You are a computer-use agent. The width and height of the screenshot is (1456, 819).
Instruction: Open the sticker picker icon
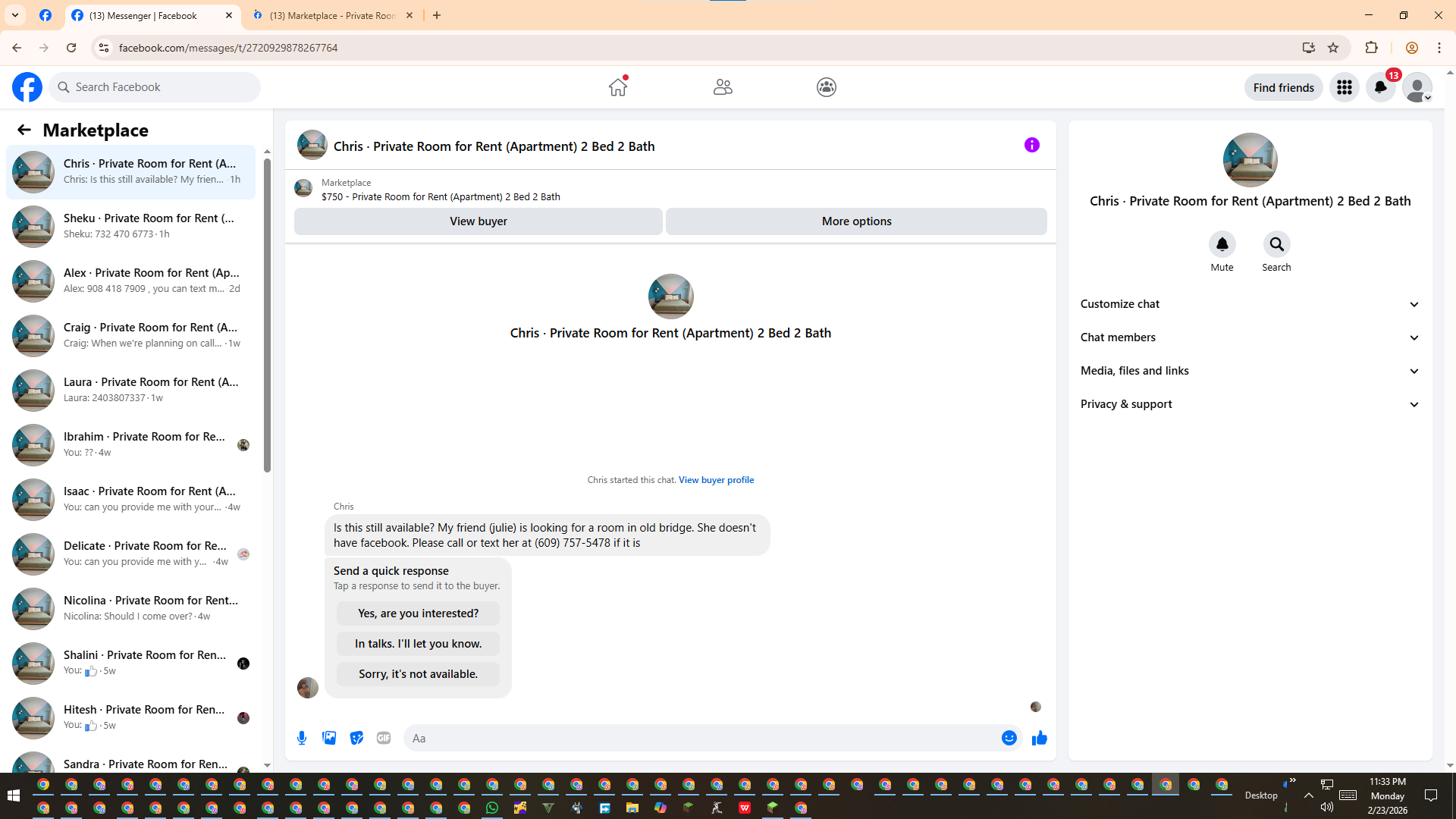356,738
